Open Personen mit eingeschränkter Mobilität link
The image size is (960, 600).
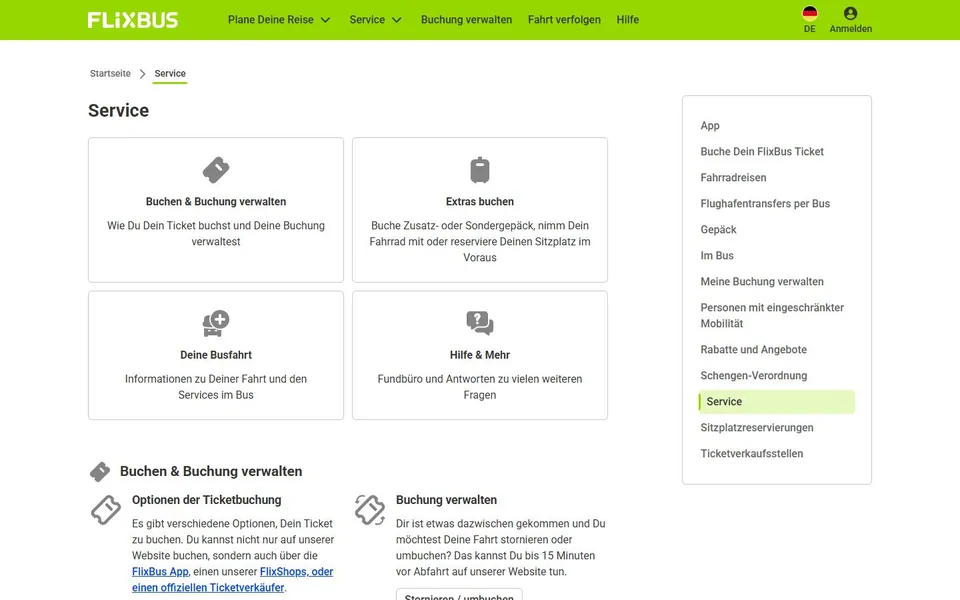pos(772,315)
